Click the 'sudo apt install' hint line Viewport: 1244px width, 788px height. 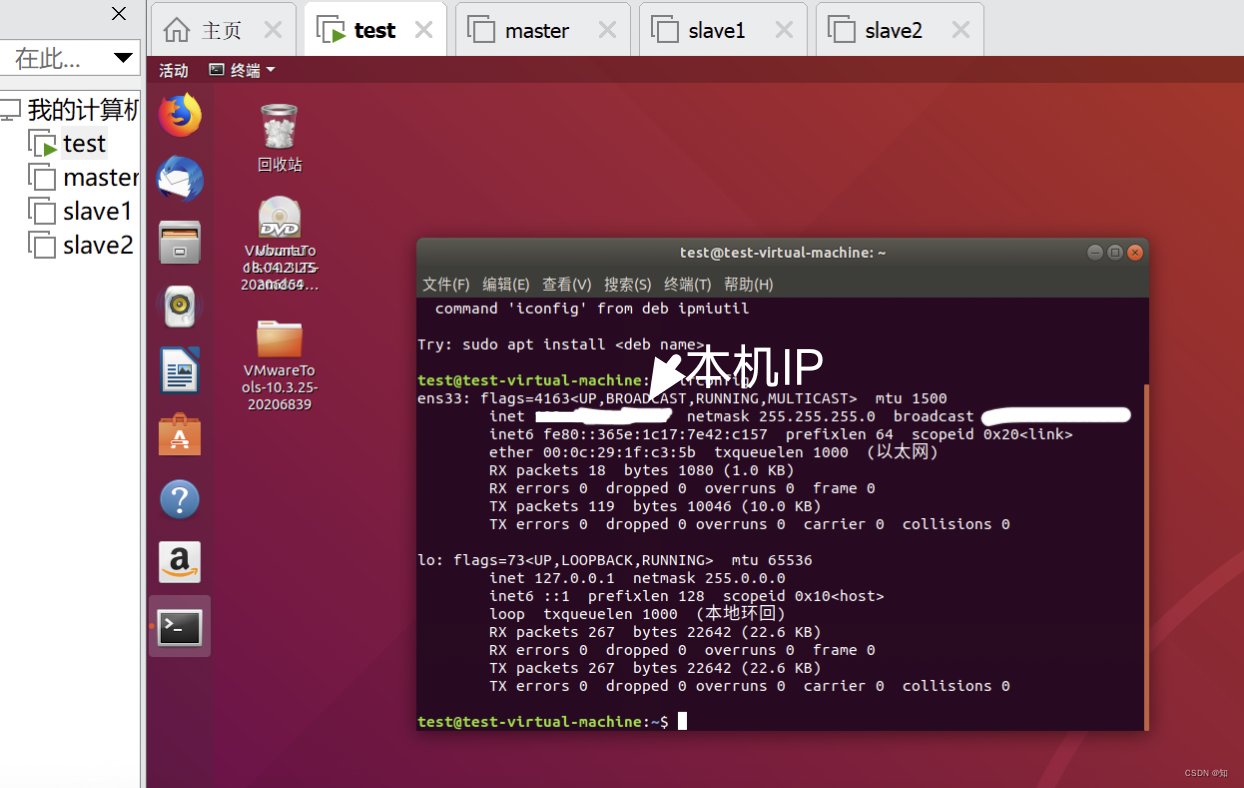pyautogui.click(x=561, y=345)
